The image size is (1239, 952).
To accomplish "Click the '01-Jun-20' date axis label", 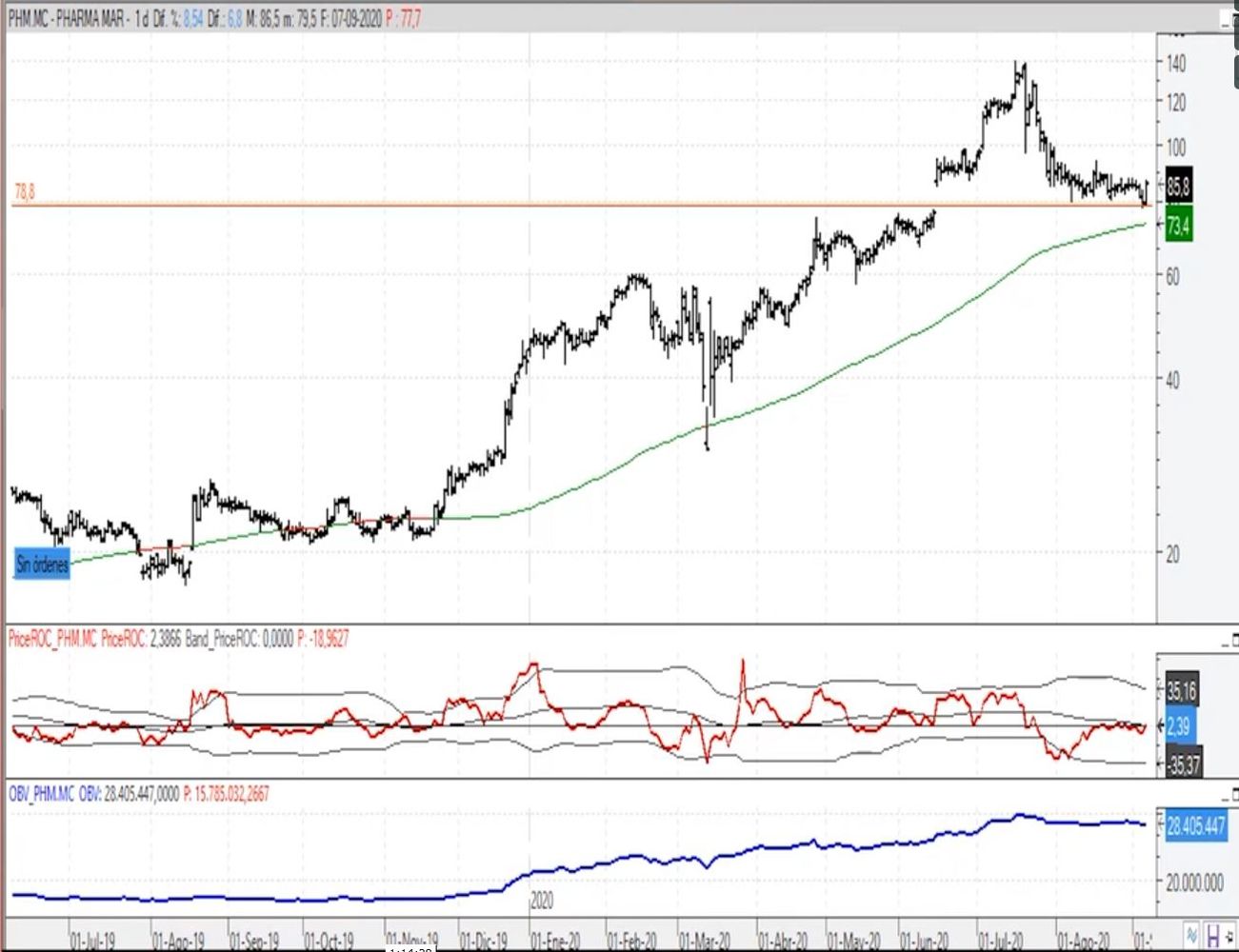I will [925, 942].
